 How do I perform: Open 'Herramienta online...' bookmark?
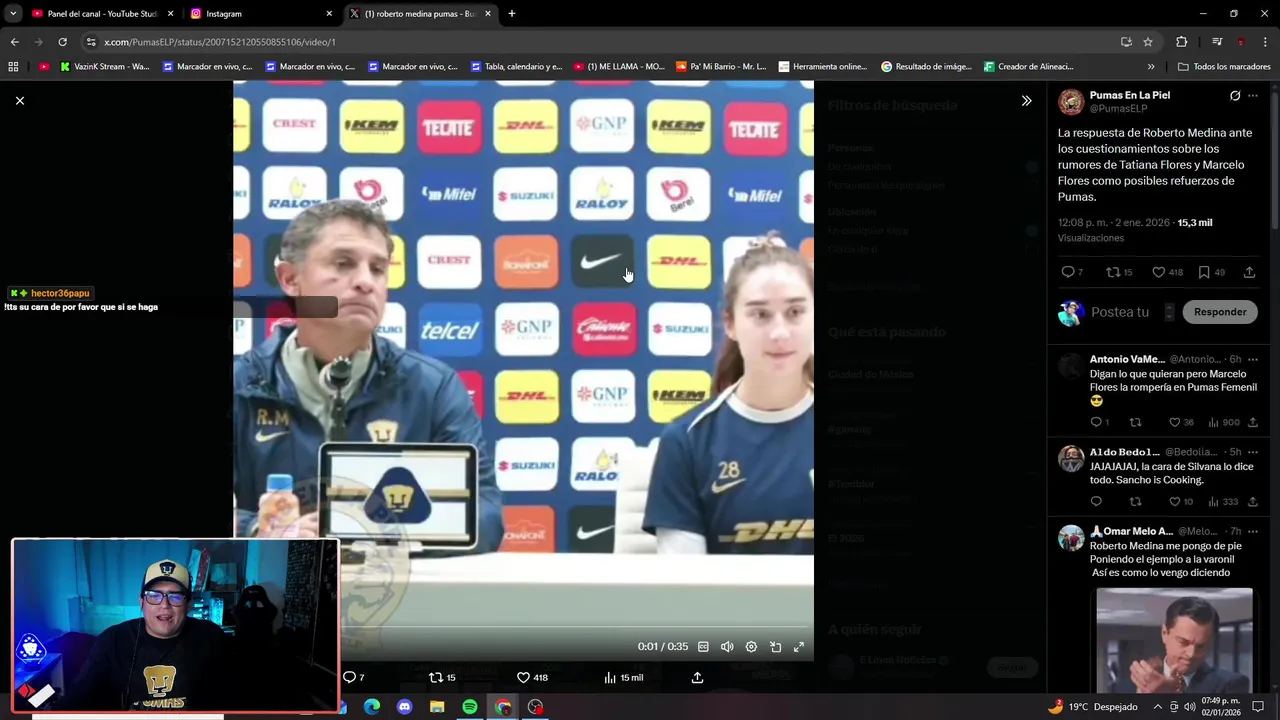coord(822,67)
